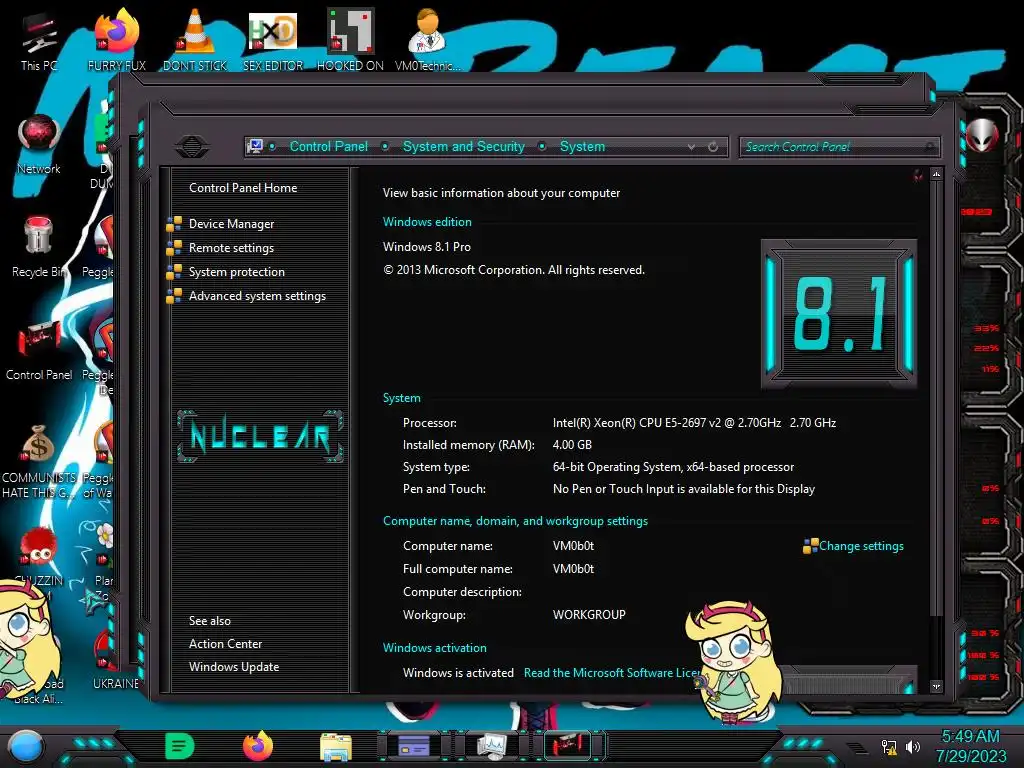Go to Control Panel breadcrumb

tap(328, 146)
